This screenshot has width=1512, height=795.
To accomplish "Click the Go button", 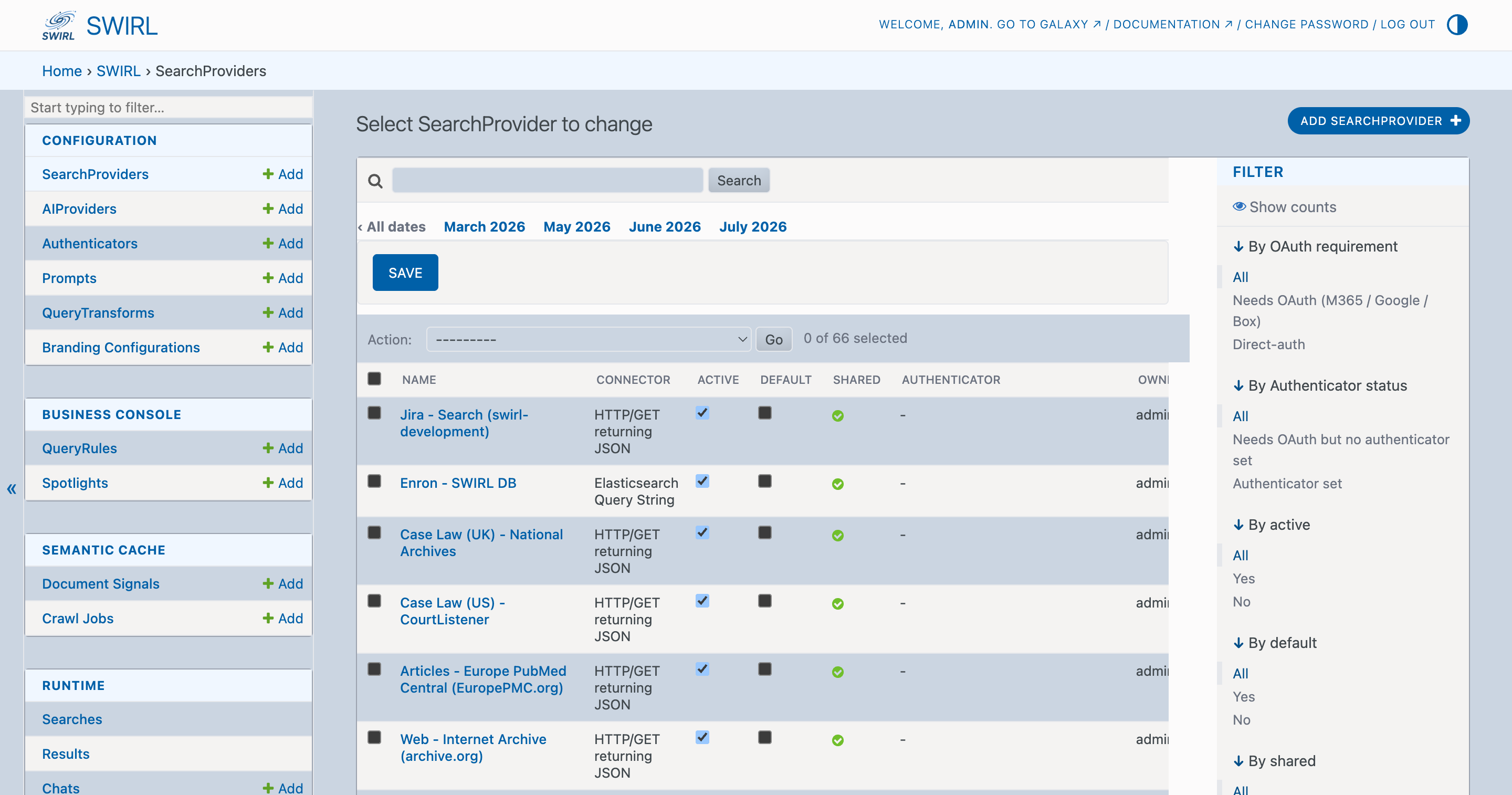I will point(774,339).
